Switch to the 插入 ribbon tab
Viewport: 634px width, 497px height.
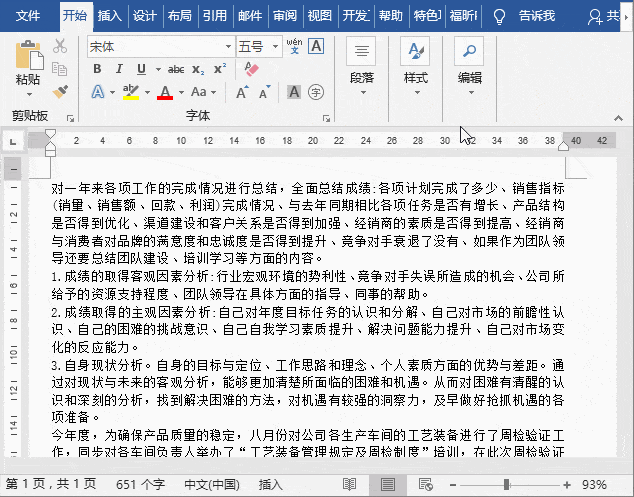[110, 16]
